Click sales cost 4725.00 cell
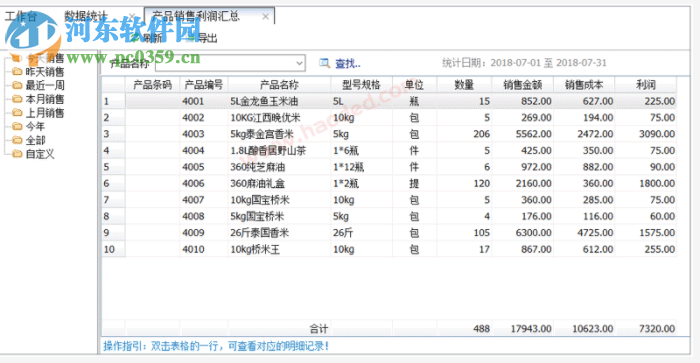This screenshot has height=363, width=700. click(x=584, y=233)
